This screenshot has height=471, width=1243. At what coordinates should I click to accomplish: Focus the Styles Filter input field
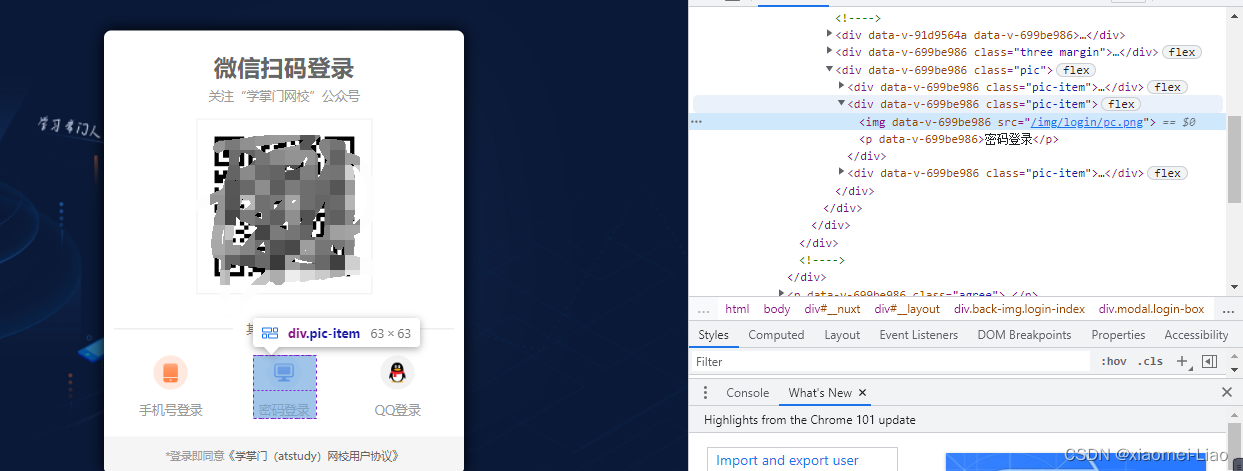(x=890, y=362)
